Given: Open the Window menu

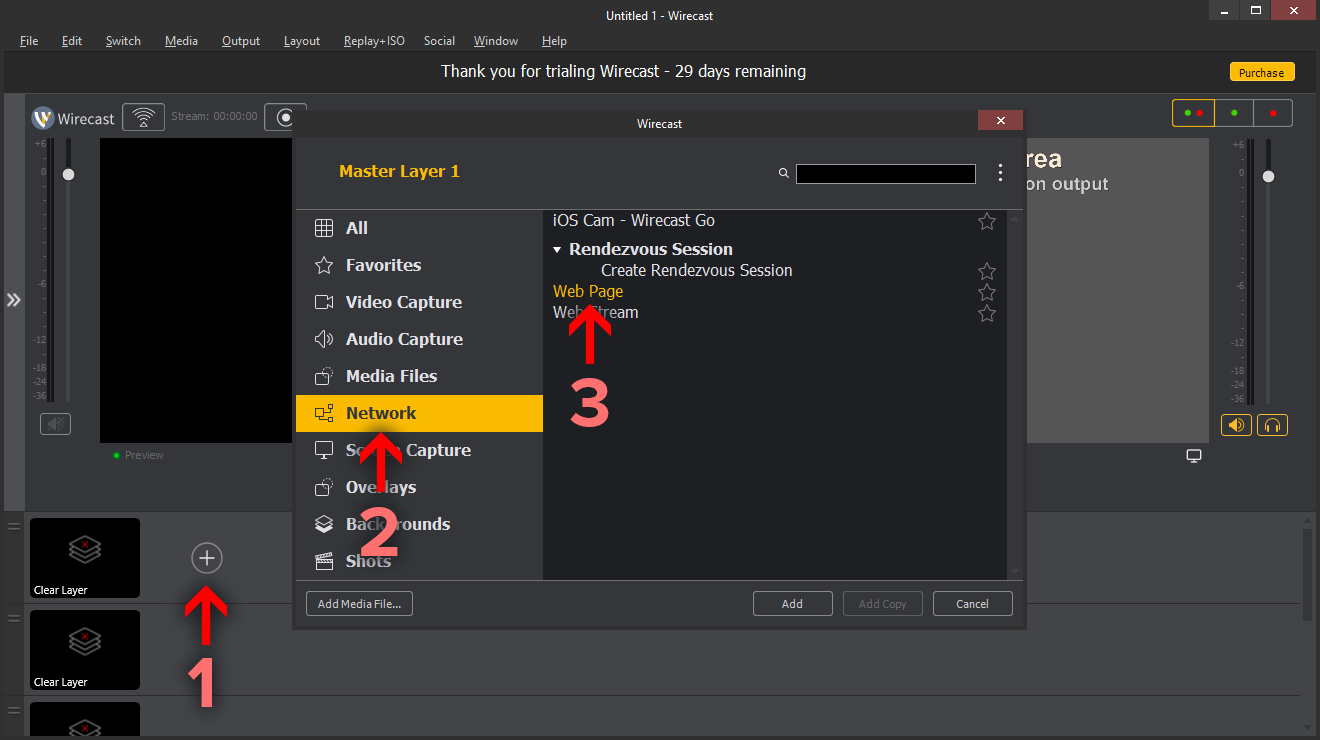Looking at the screenshot, I should click(x=496, y=41).
